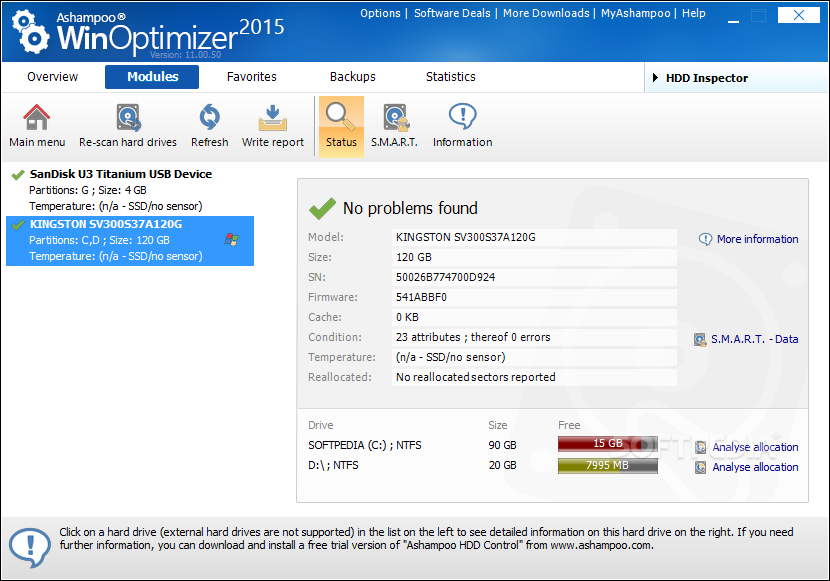The width and height of the screenshot is (830, 581).
Task: Open MyAshampoo in header
Action: pyautogui.click(x=635, y=13)
